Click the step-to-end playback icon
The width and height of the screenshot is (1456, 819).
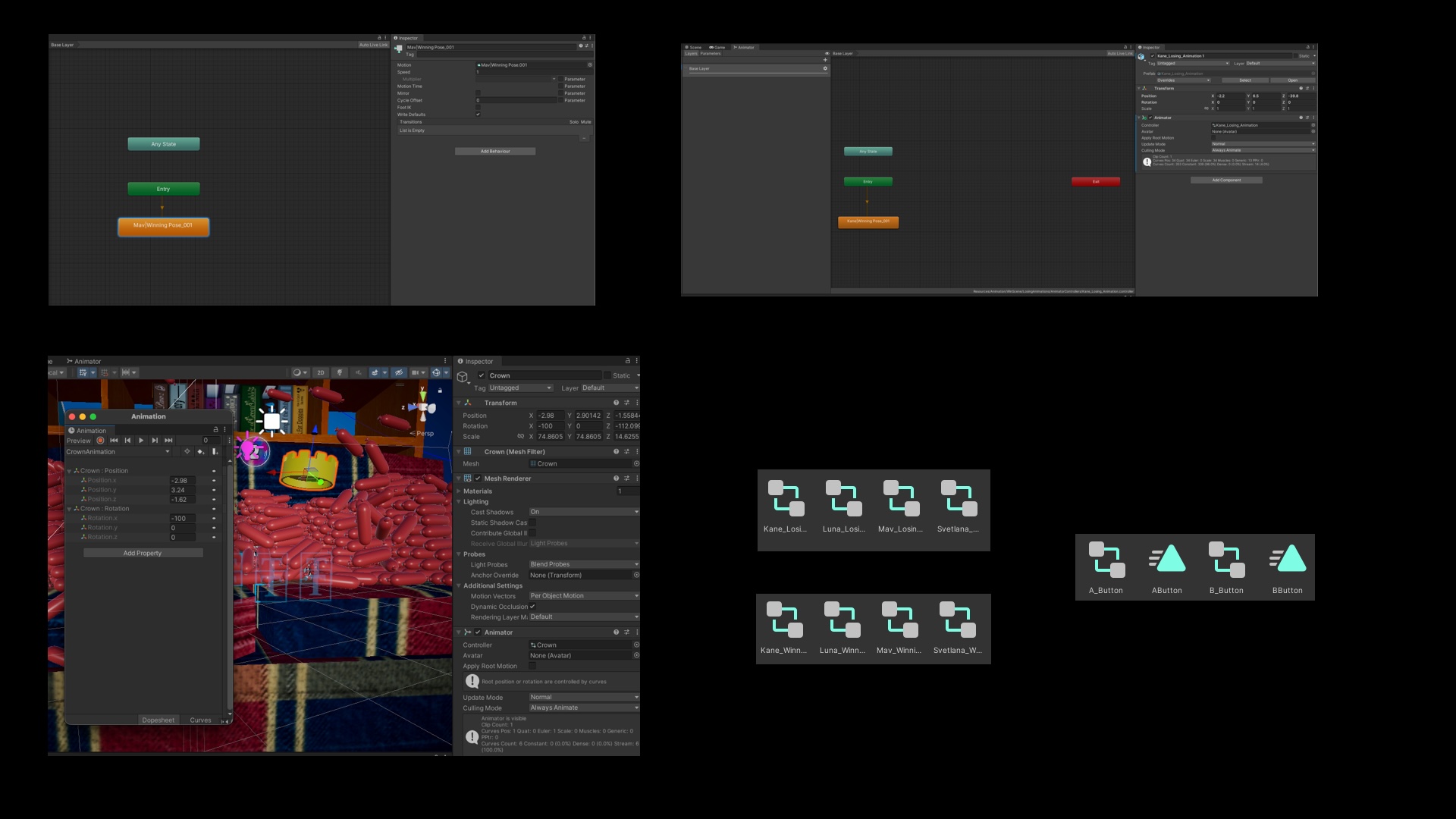click(x=168, y=441)
